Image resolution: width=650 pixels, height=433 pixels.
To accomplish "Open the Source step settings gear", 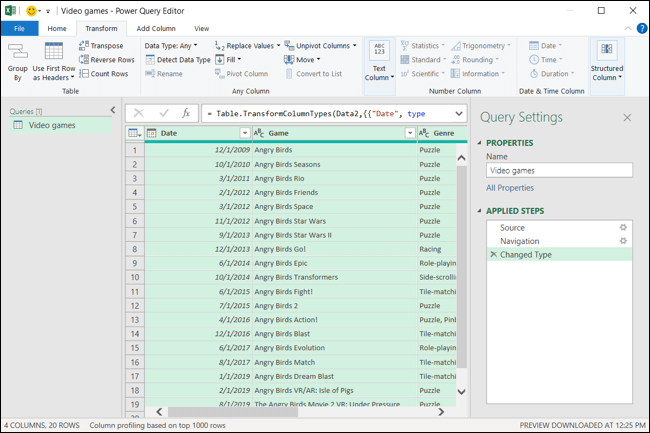I will point(623,227).
